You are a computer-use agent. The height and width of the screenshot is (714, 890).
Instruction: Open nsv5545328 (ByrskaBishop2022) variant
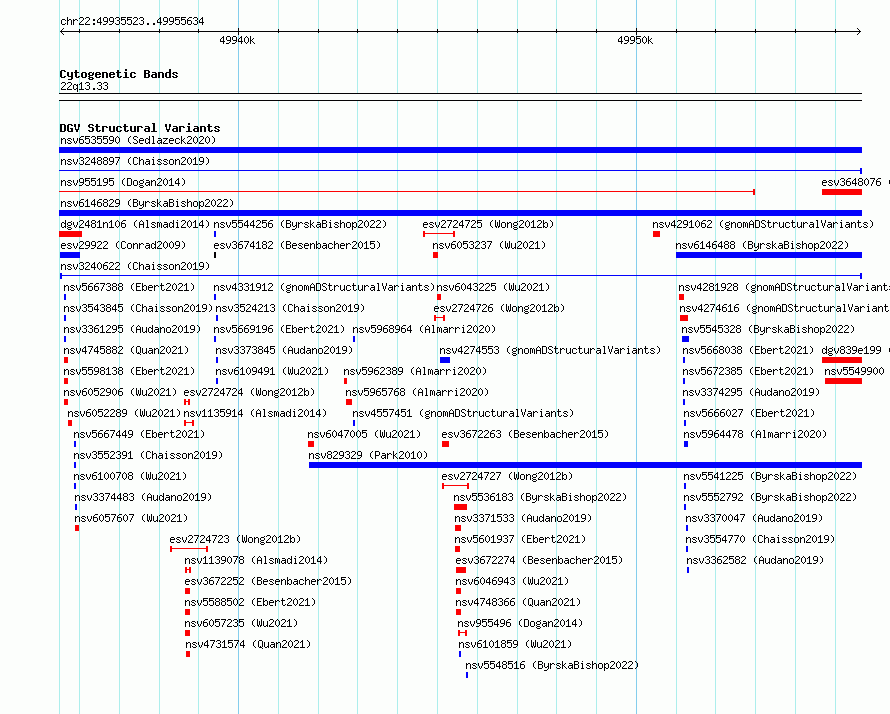(768, 329)
